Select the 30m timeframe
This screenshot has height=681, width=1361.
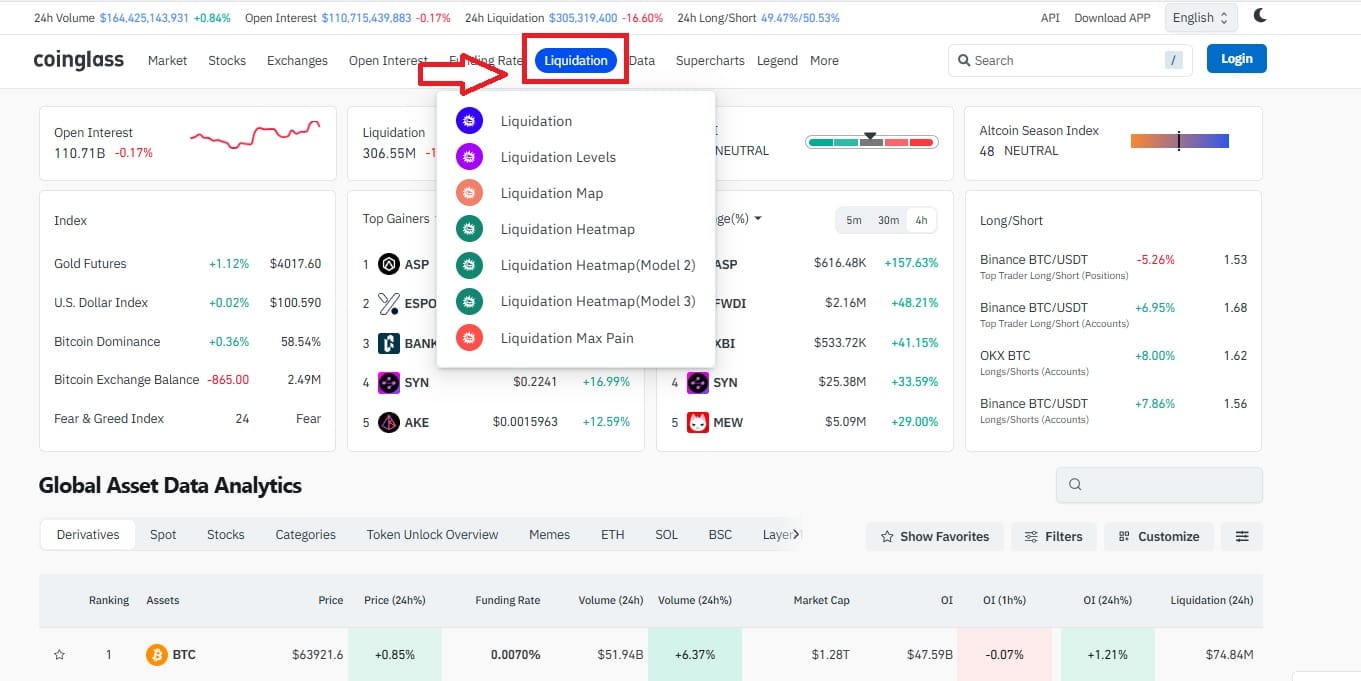pos(888,220)
